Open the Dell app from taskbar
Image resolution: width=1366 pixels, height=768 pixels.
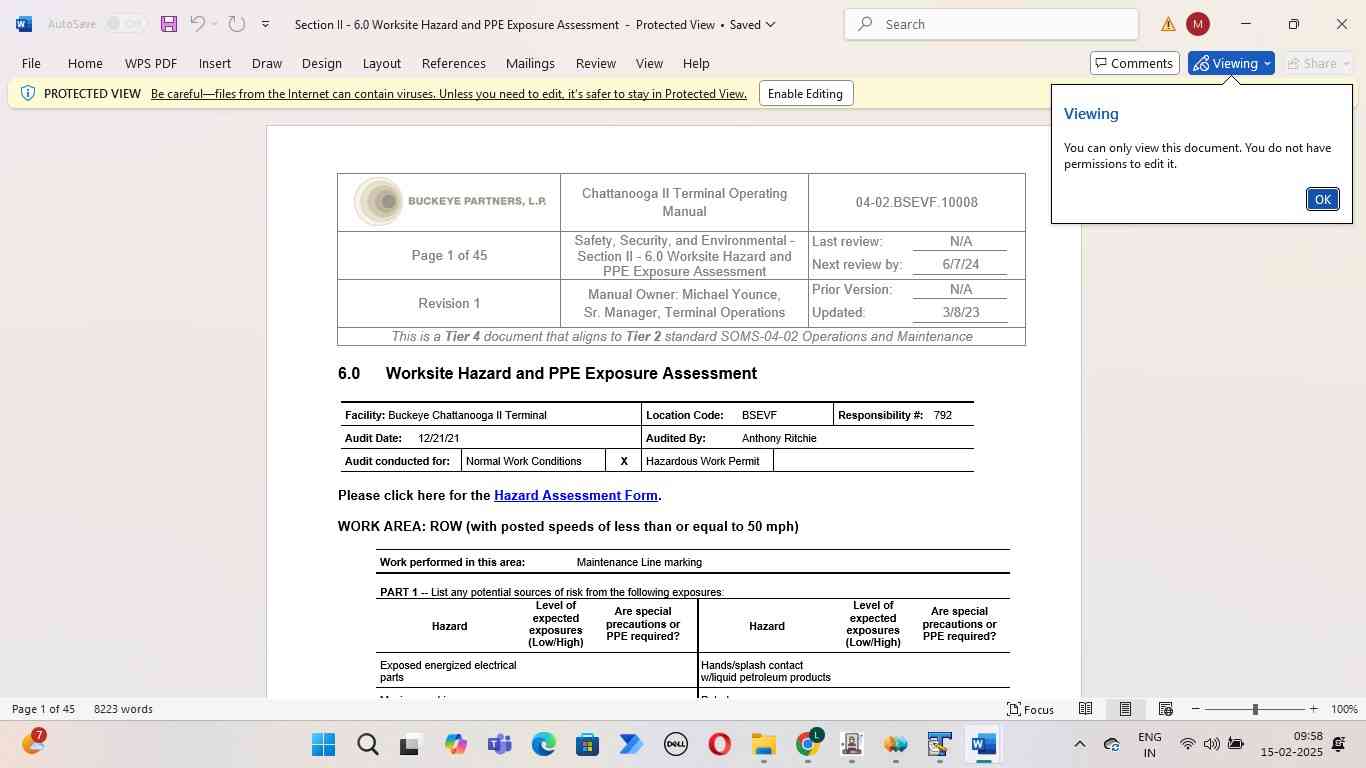(x=675, y=745)
